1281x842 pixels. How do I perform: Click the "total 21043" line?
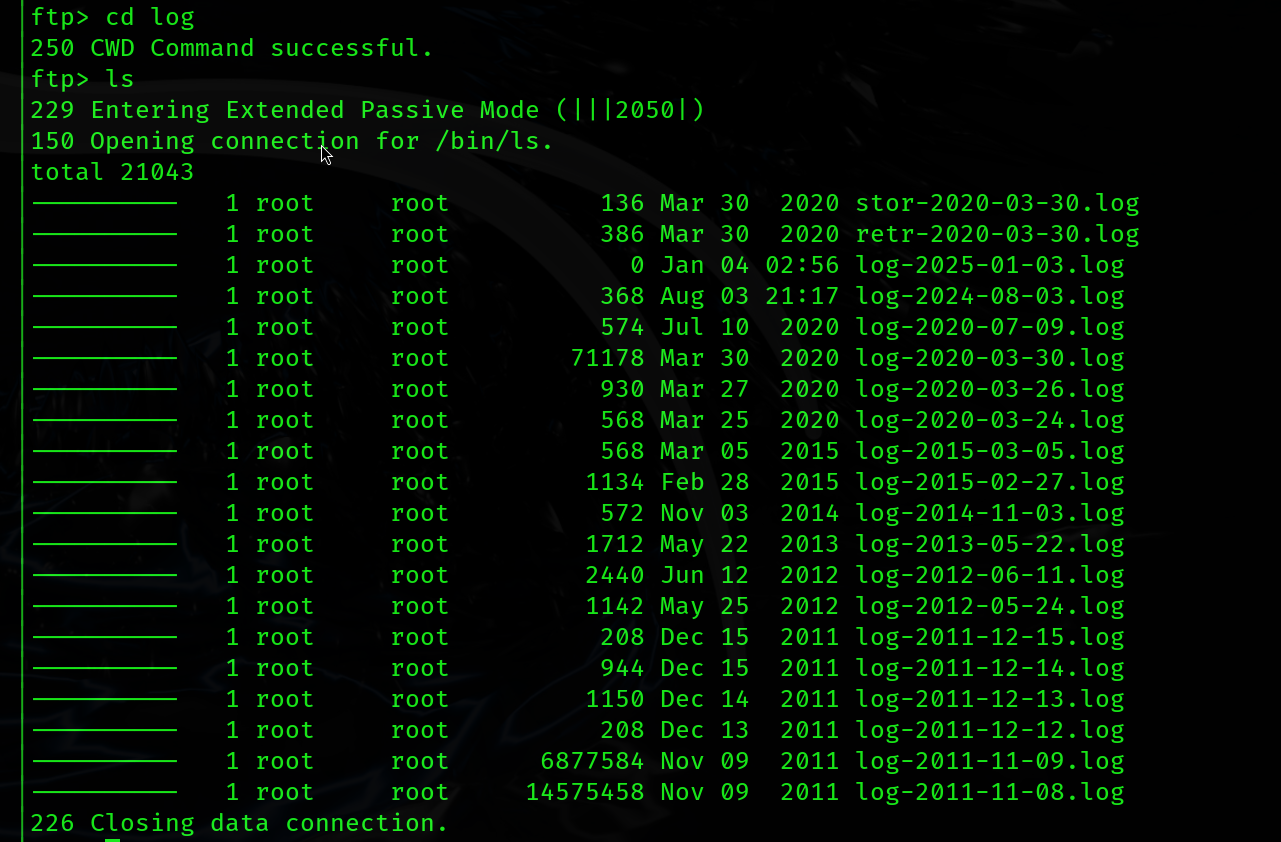pyautogui.click(x=112, y=172)
